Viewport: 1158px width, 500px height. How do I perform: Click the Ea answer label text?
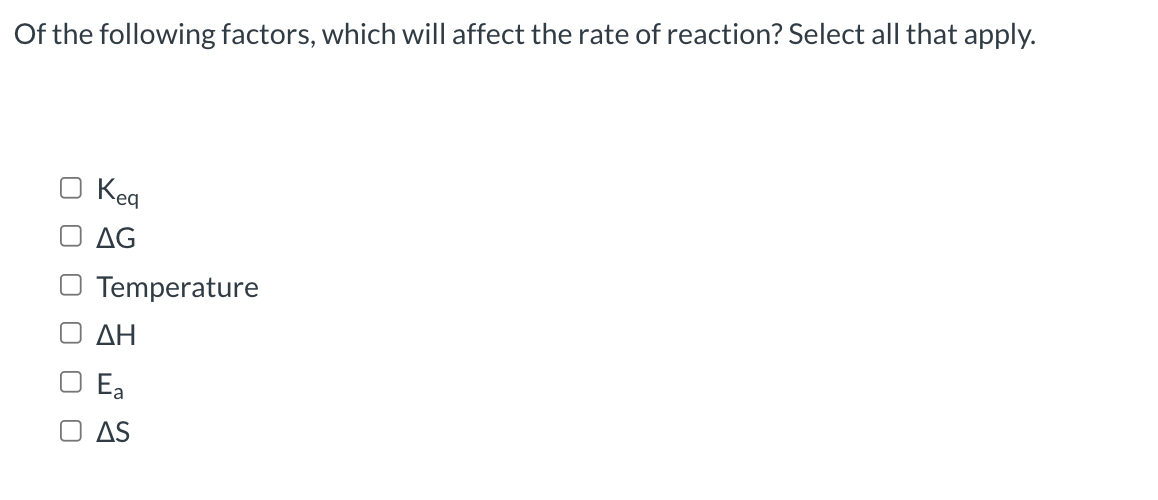coord(110,385)
